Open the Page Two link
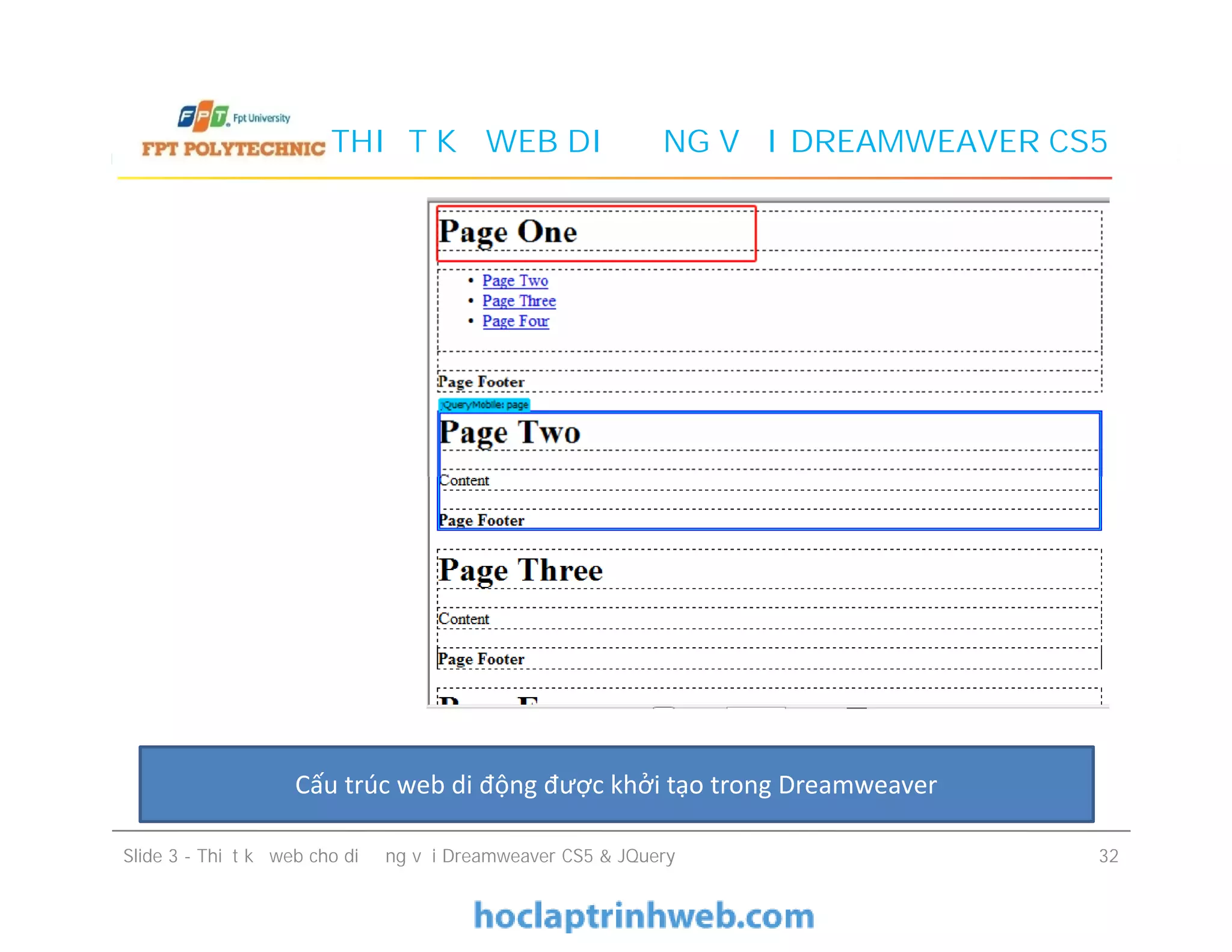The width and height of the screenshot is (1232, 952). [515, 281]
